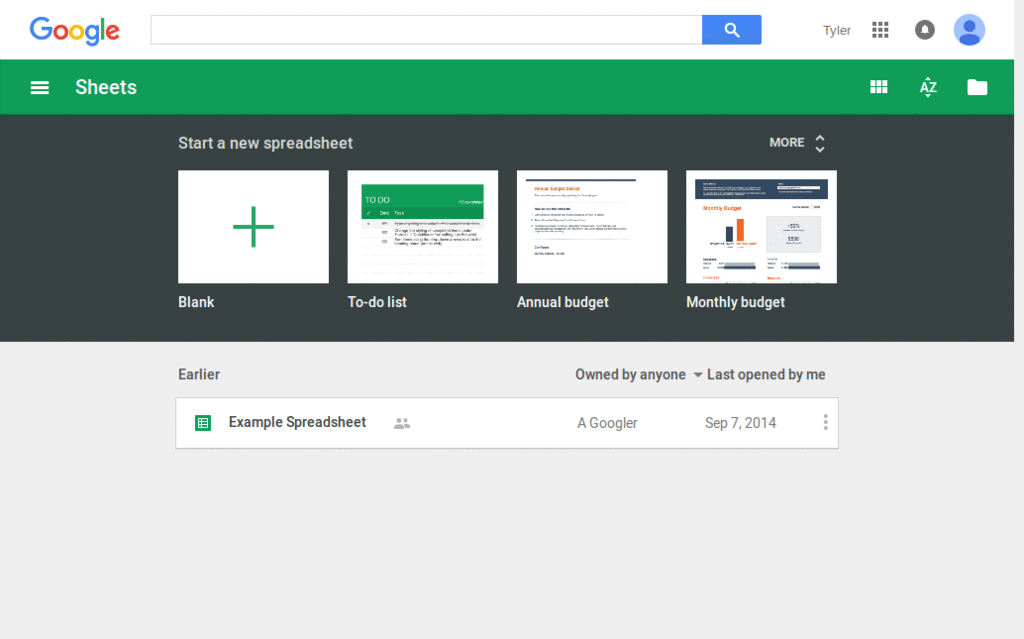Open the Google apps grid
Screen dimensions: 1024x639
coord(880,30)
